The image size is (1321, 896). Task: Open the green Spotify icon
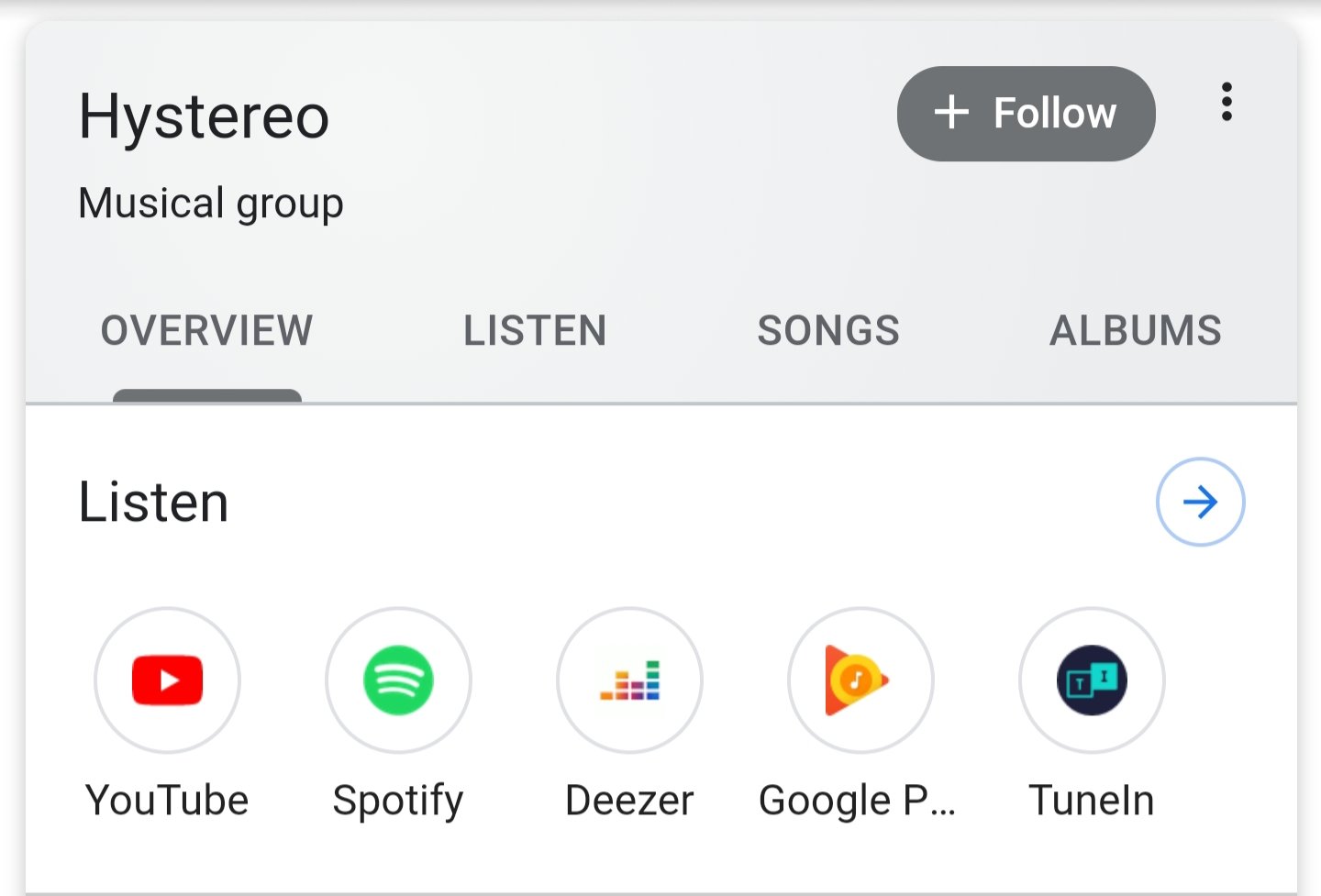coord(398,680)
